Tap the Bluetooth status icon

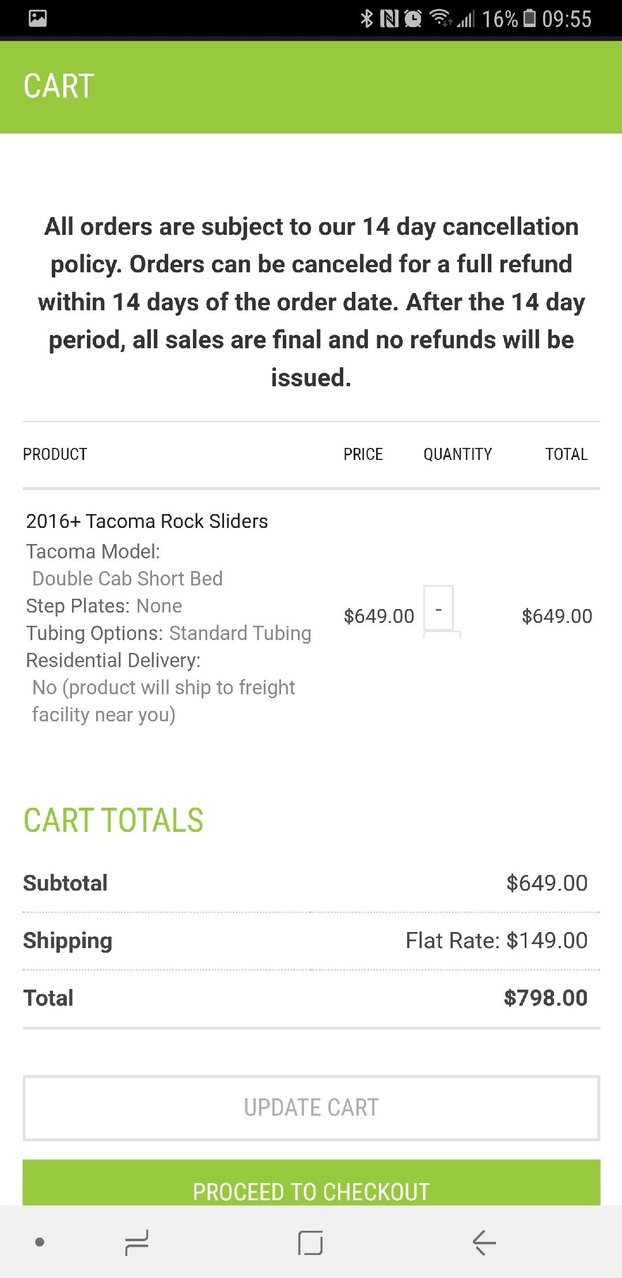click(x=367, y=18)
